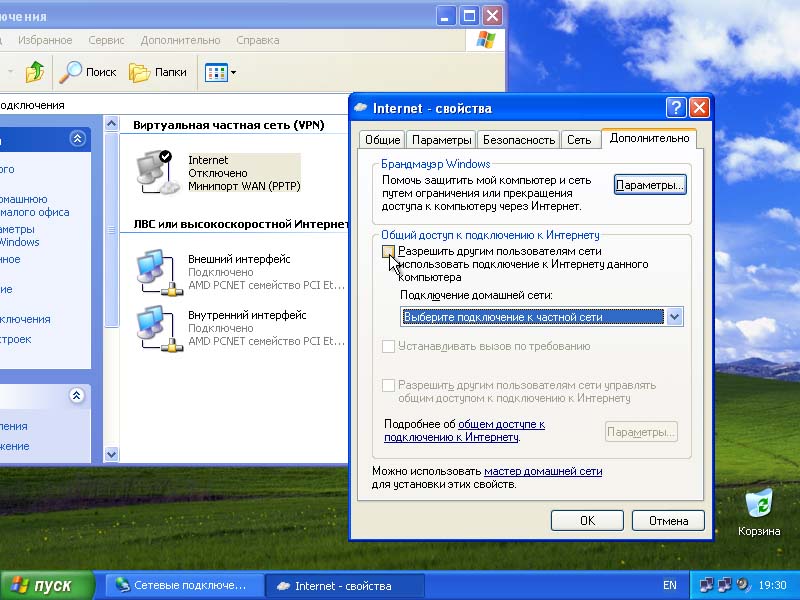Click the vertical scrollbar thumb in connections list

coord(111,230)
